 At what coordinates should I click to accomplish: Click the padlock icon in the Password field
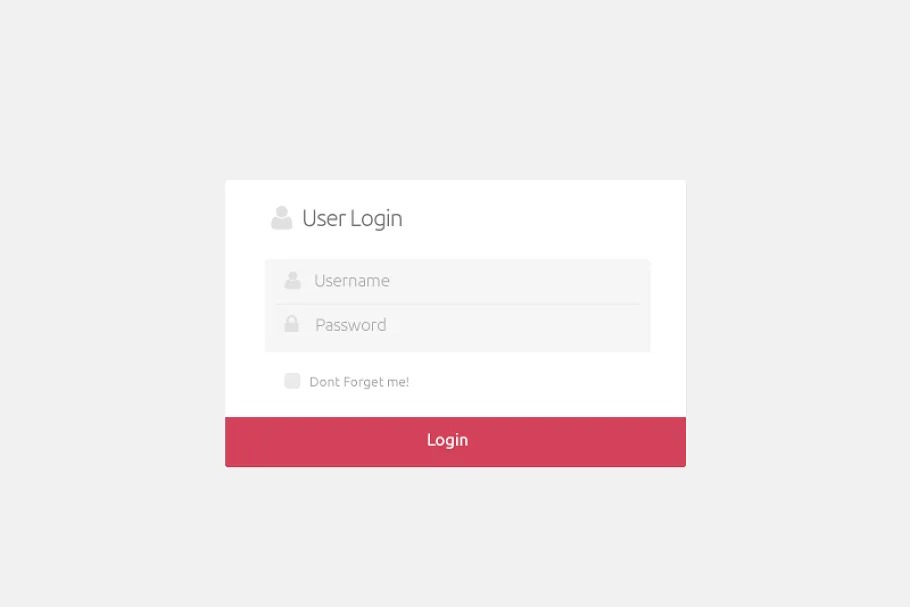[x=291, y=324]
